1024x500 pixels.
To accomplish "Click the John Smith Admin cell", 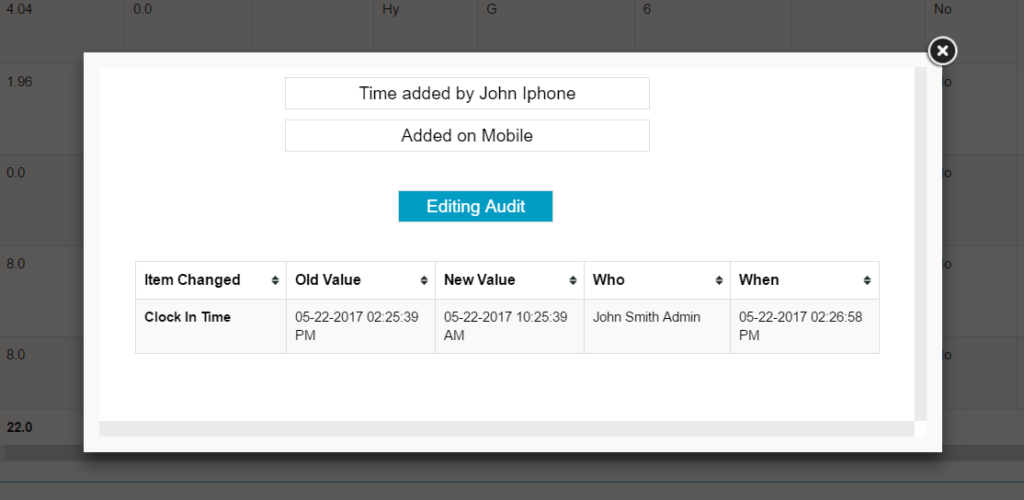I will coord(646,318).
